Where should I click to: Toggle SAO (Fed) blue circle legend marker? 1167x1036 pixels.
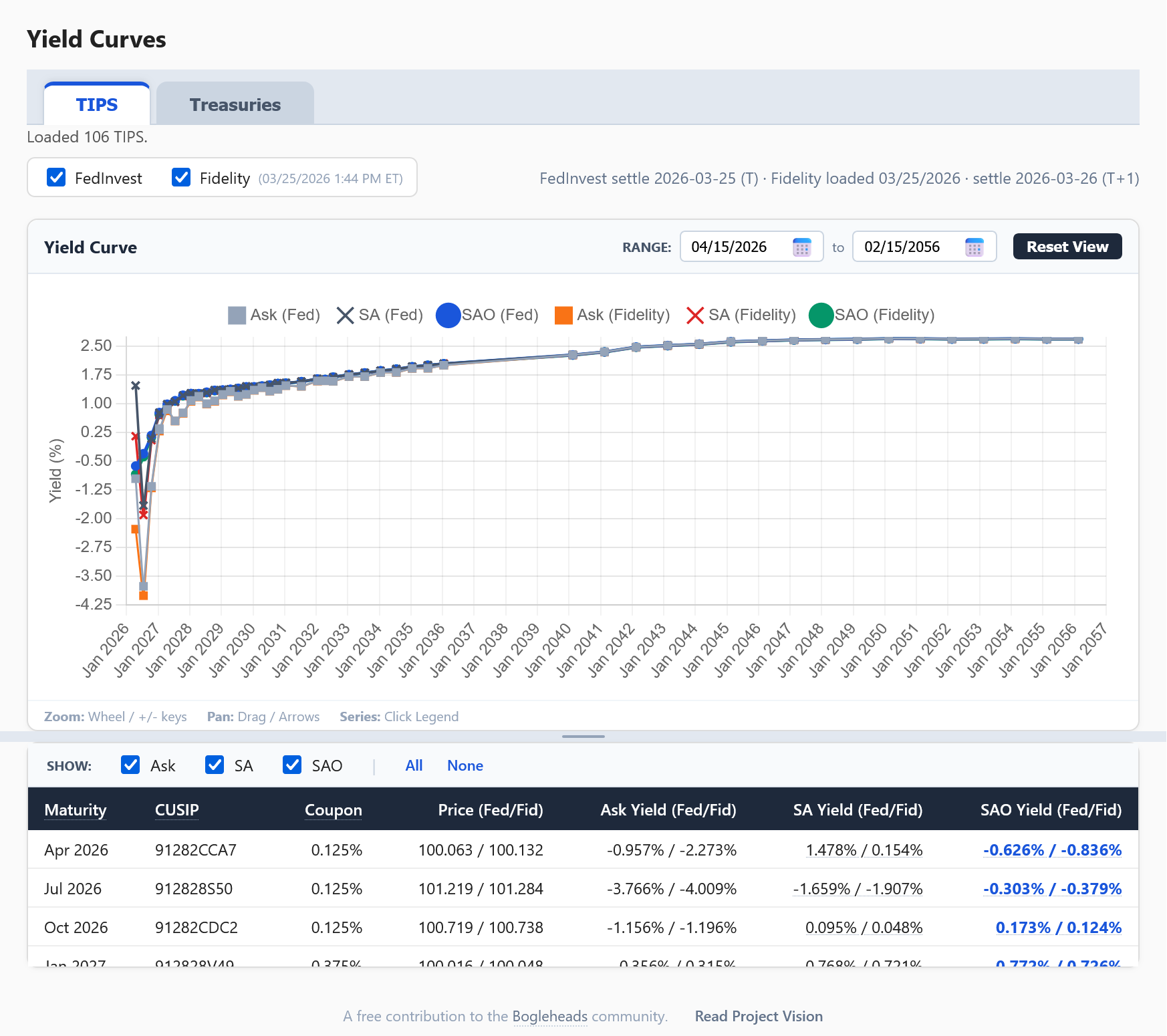(x=448, y=315)
